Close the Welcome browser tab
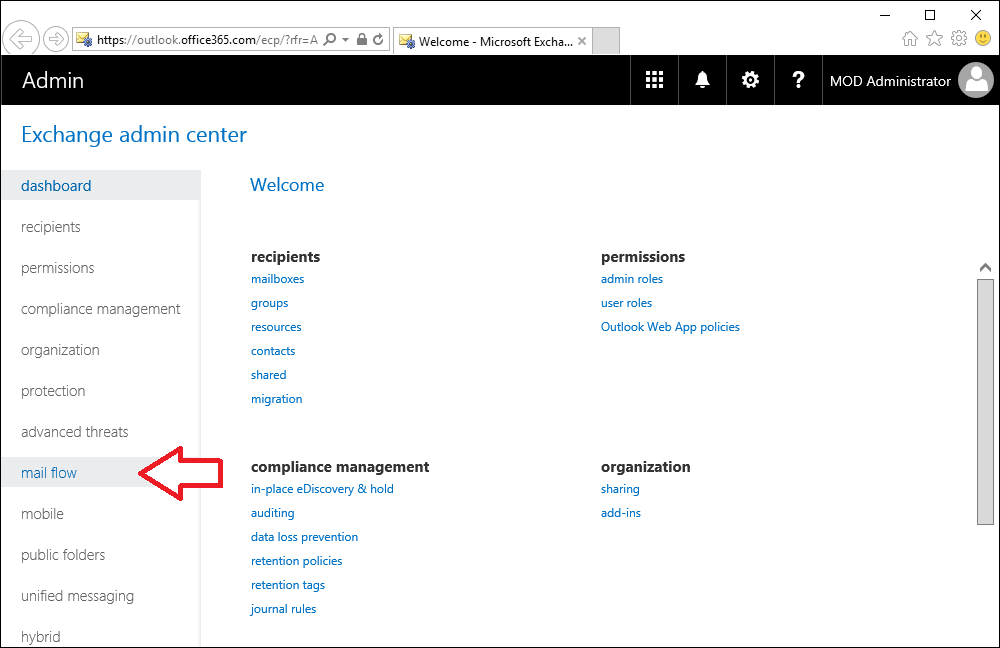Image resolution: width=1000 pixels, height=648 pixels. [582, 41]
